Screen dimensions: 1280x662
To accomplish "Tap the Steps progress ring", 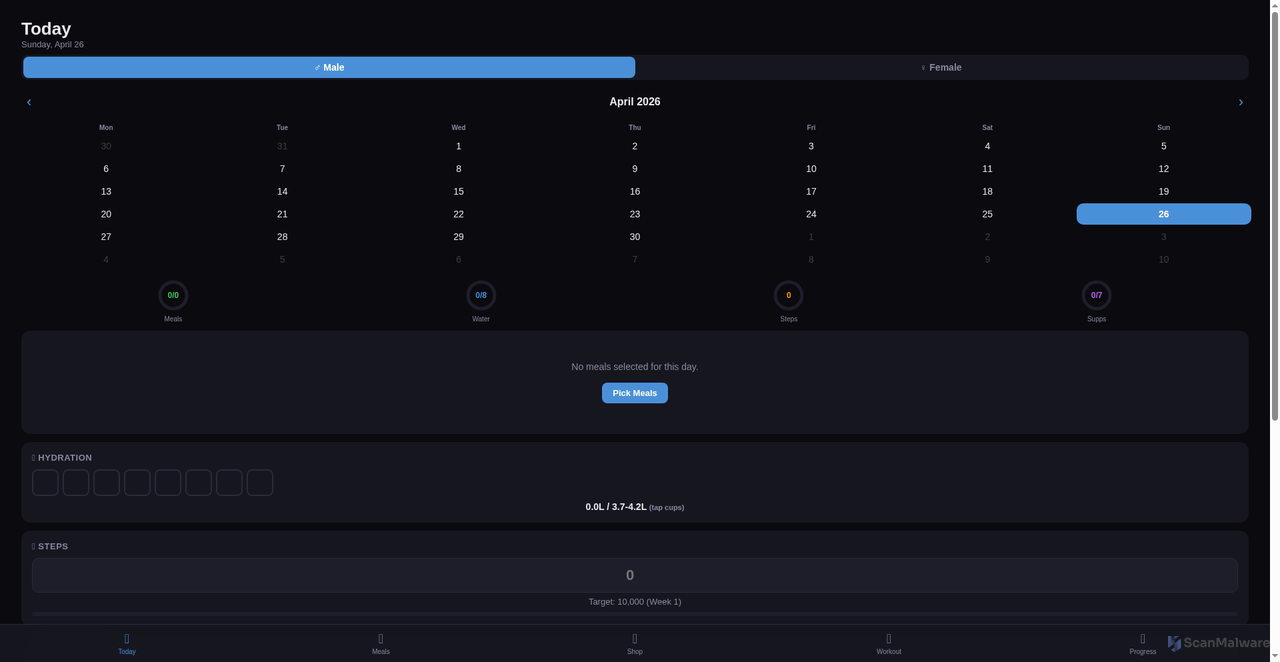I will [x=788, y=295].
